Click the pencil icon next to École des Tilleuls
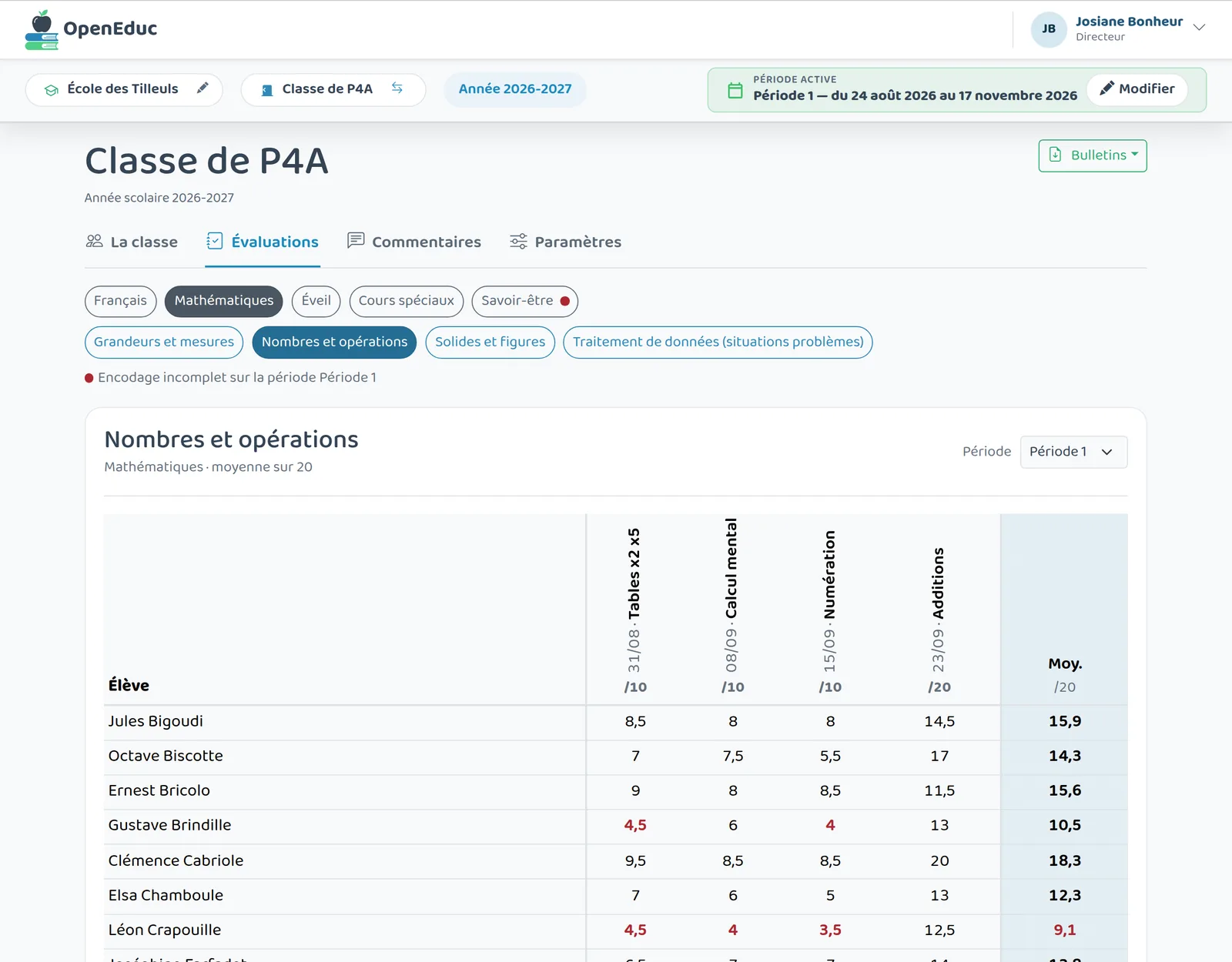The width and height of the screenshot is (1232, 962). [203, 89]
